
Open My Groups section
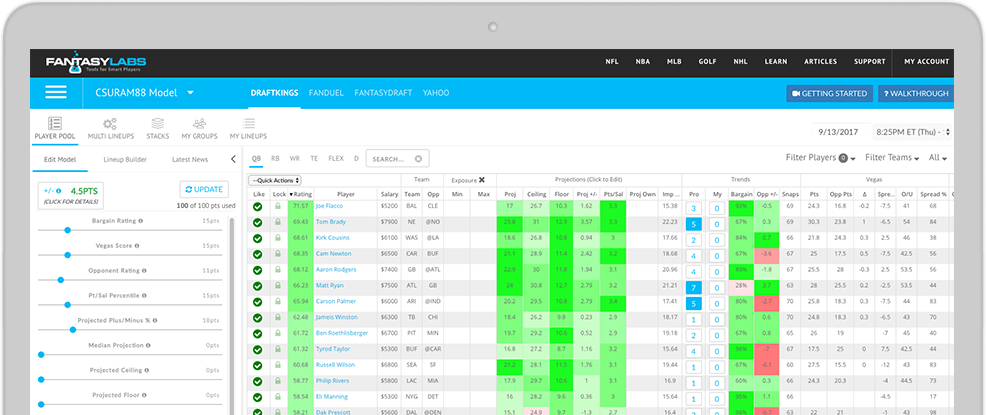click(x=199, y=127)
